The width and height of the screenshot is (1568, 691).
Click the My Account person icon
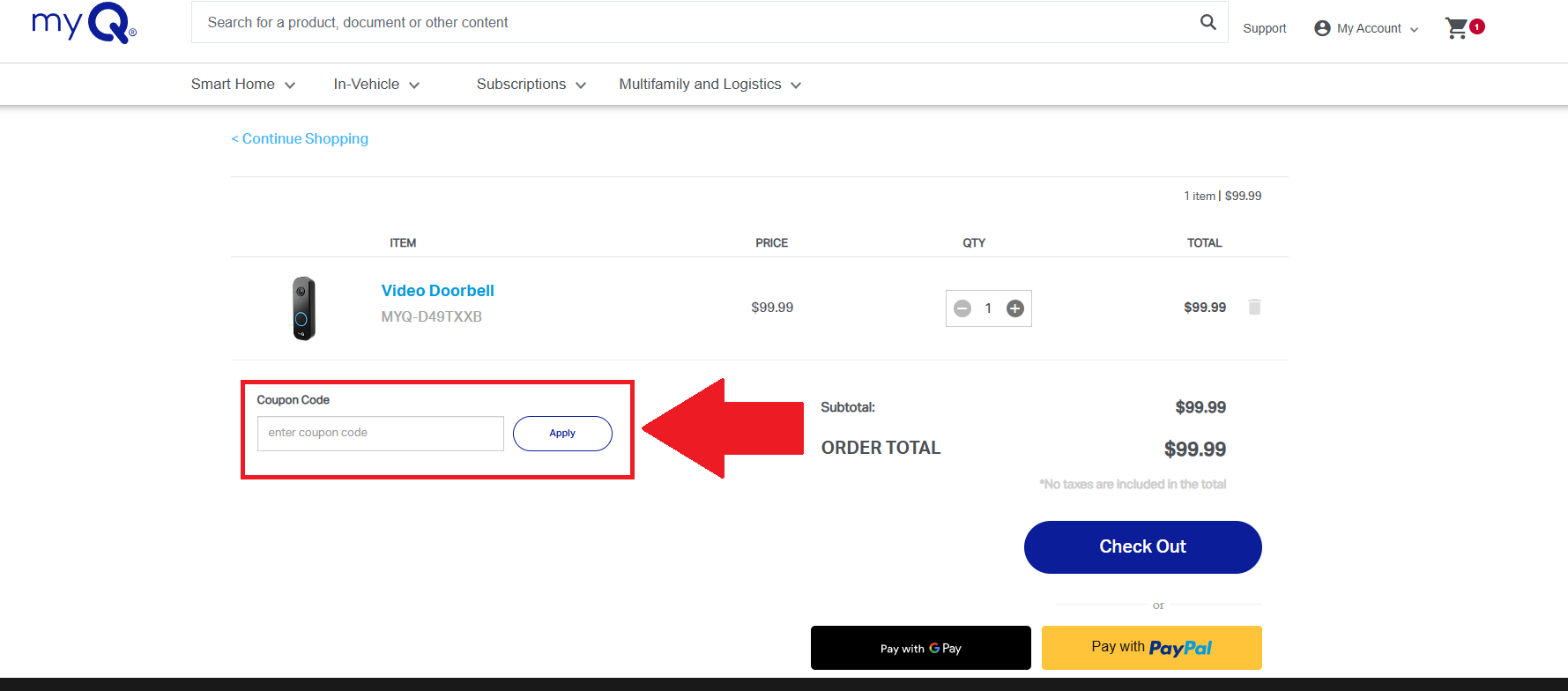(1321, 27)
